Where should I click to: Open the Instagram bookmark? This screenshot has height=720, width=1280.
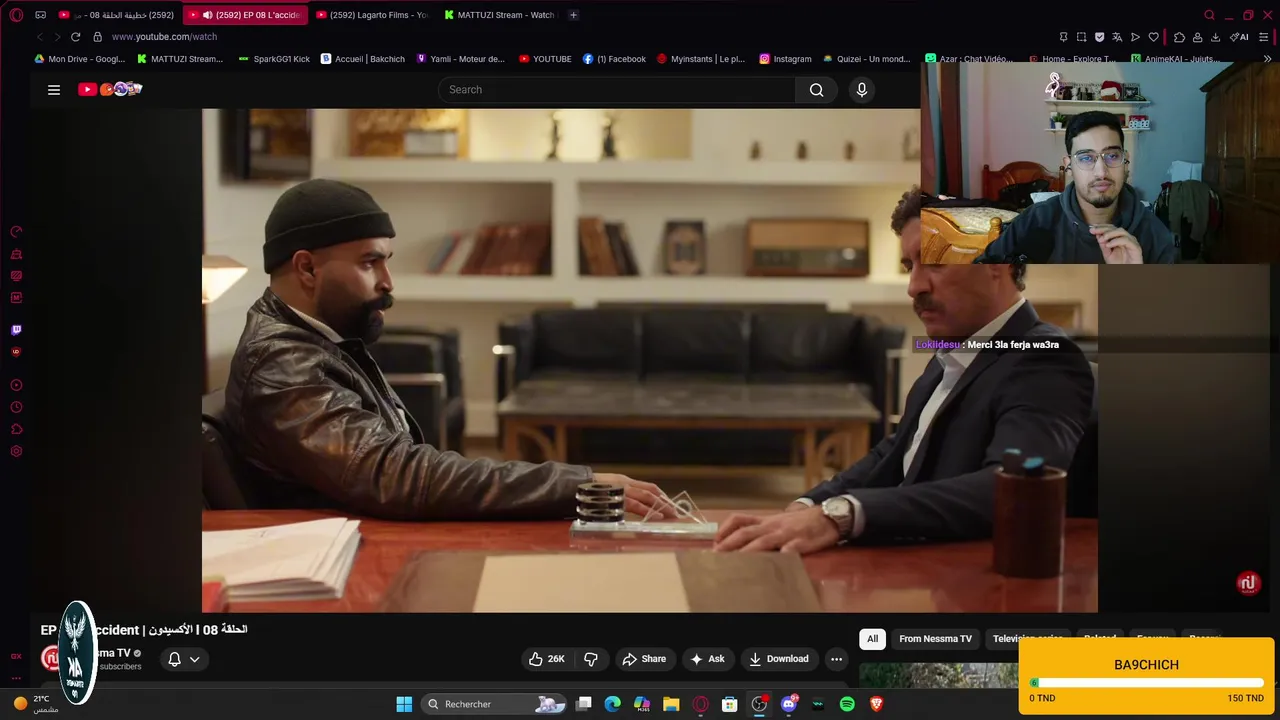(x=785, y=59)
